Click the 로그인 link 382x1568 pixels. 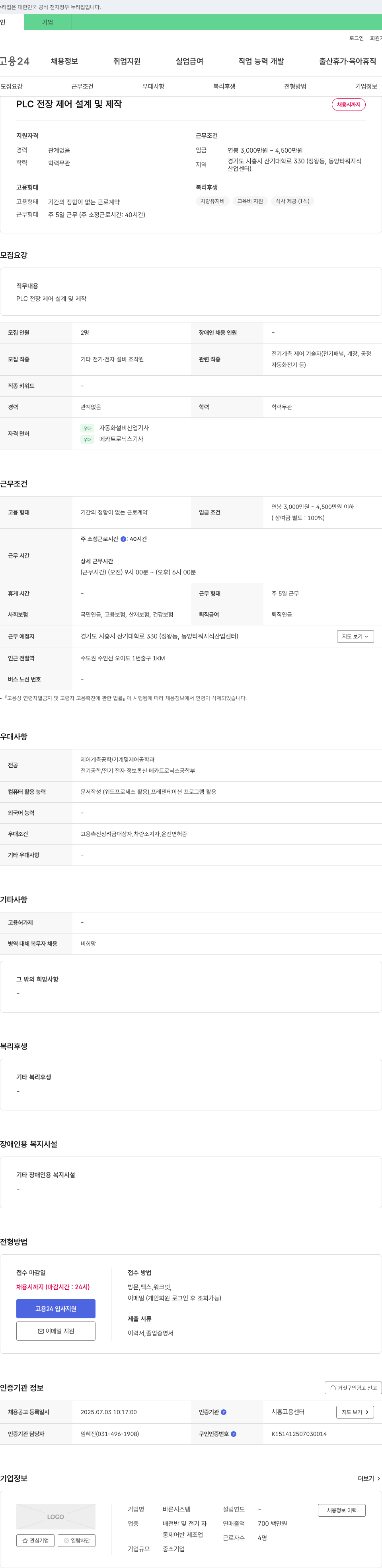[x=357, y=38]
